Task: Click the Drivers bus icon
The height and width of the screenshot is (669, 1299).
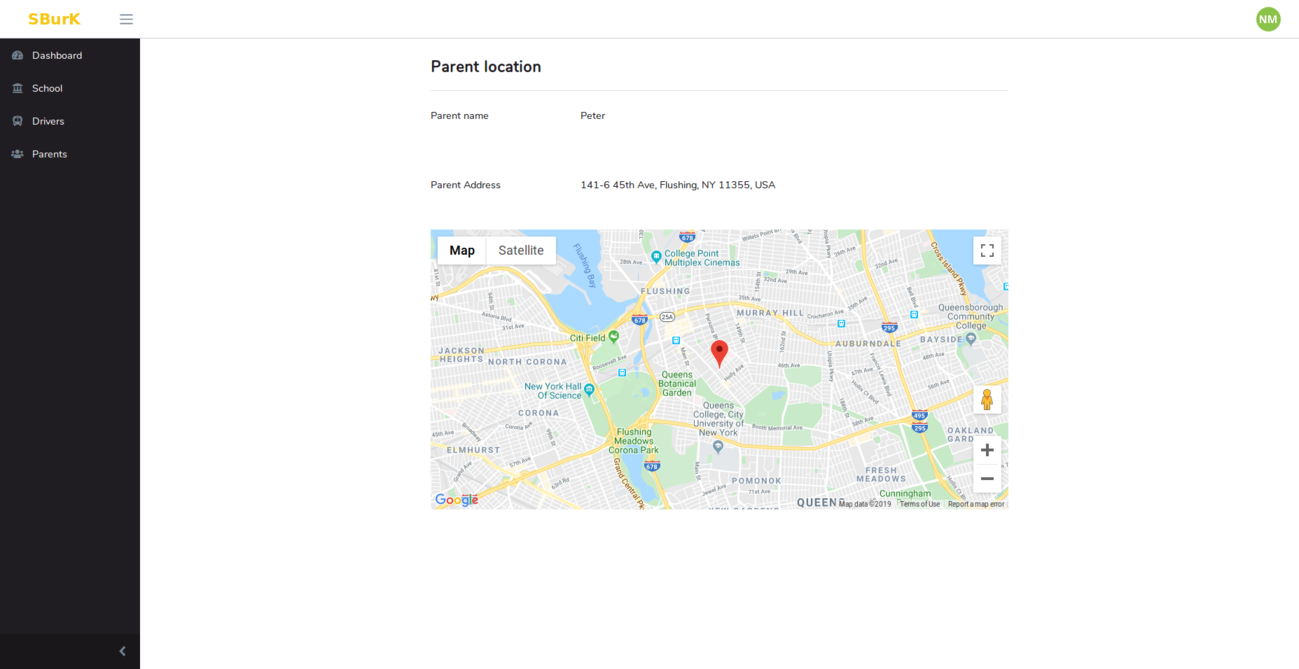Action: [17, 121]
